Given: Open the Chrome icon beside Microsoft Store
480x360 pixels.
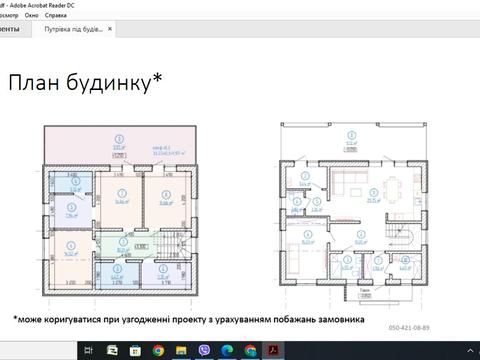Looking at the screenshot, I should pyautogui.click(x=158, y=350).
